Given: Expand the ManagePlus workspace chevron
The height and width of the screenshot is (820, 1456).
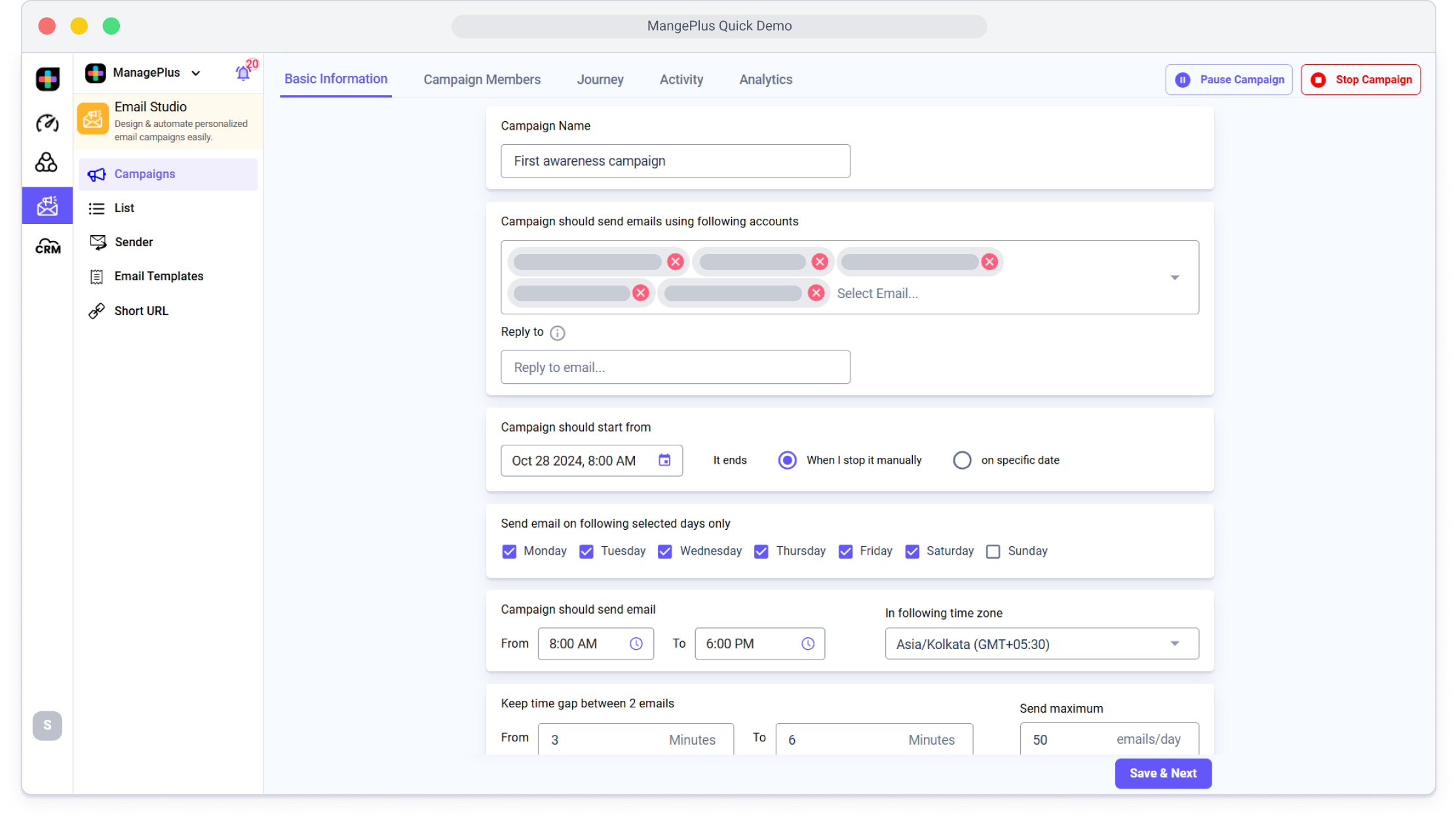Looking at the screenshot, I should [196, 73].
